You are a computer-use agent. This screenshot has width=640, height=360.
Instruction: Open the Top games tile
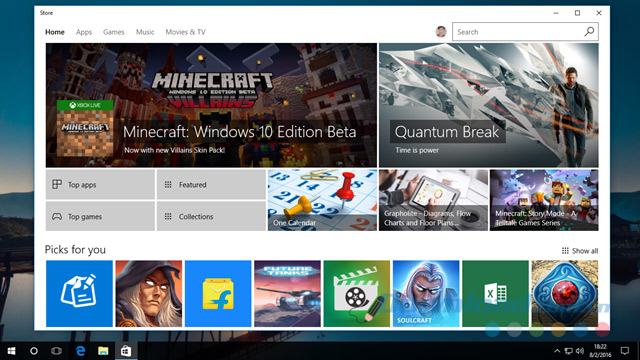(x=100, y=216)
